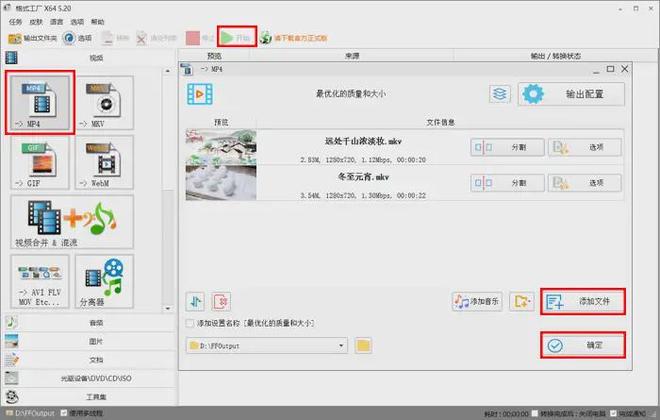
Task: Click 选项 for 远处千山浓淡妆.mkv
Action: tap(585, 147)
